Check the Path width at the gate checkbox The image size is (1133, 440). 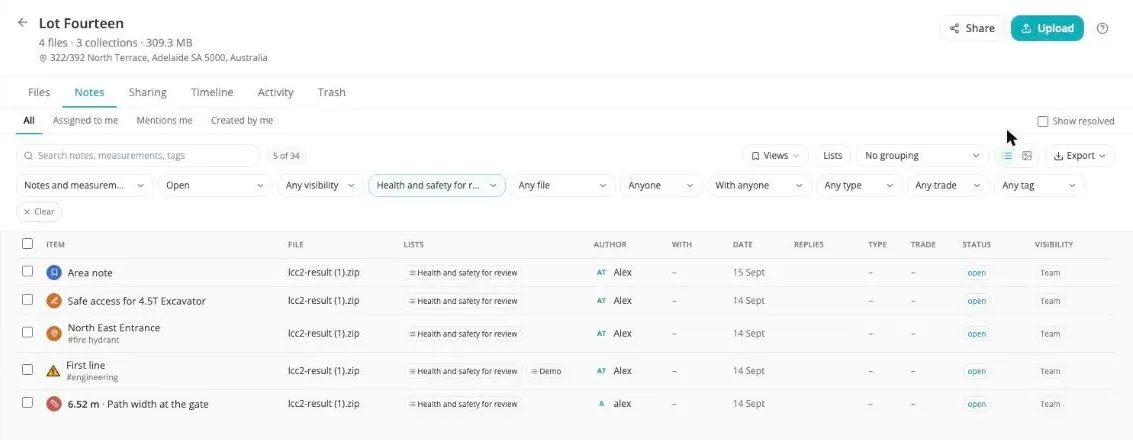pos(27,402)
